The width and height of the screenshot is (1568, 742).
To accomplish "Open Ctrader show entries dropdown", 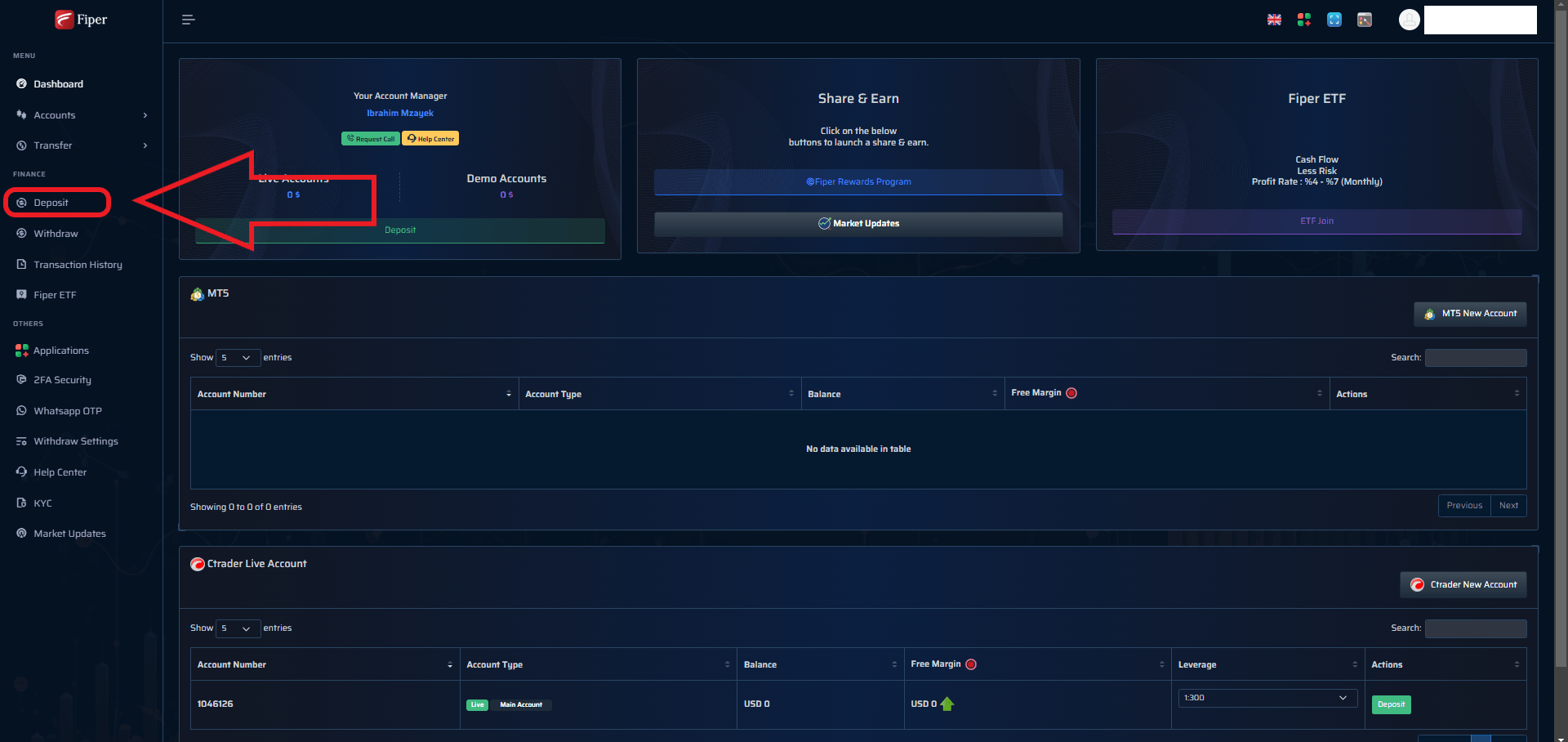I will point(238,628).
